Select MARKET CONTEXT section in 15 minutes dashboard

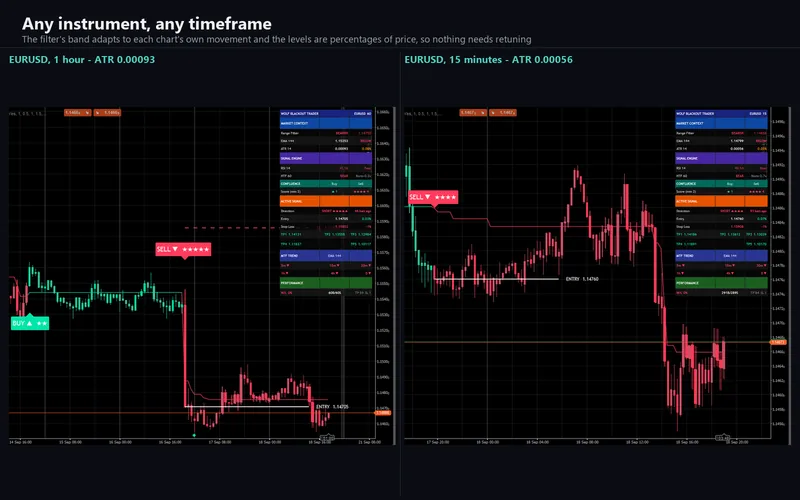pos(721,123)
